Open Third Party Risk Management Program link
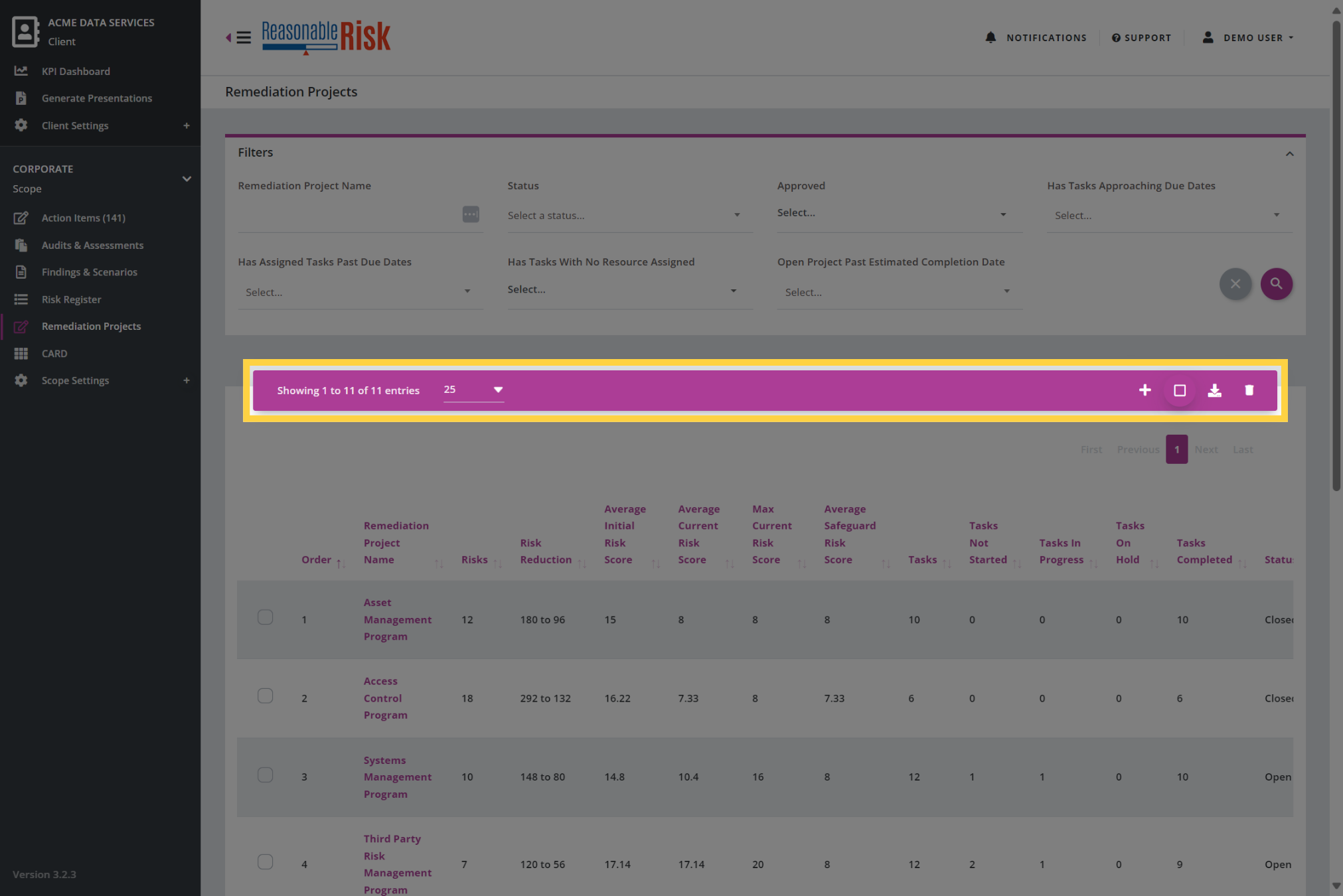 (398, 864)
